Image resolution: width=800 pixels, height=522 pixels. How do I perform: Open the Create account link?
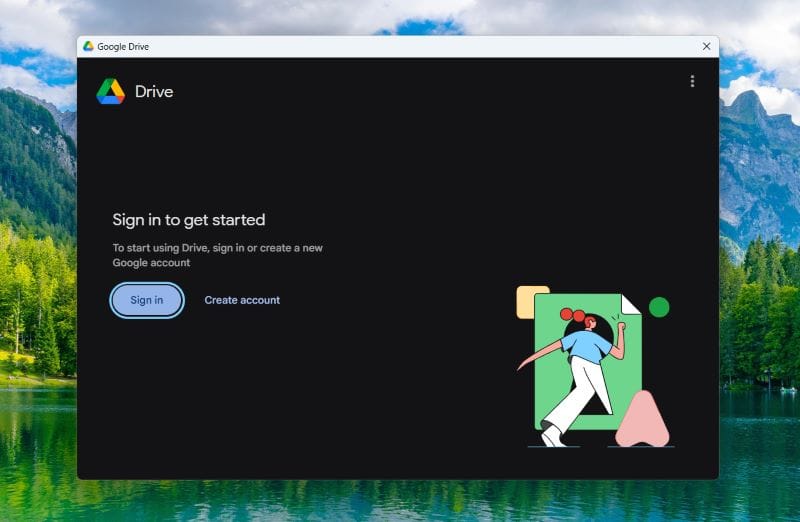click(242, 300)
